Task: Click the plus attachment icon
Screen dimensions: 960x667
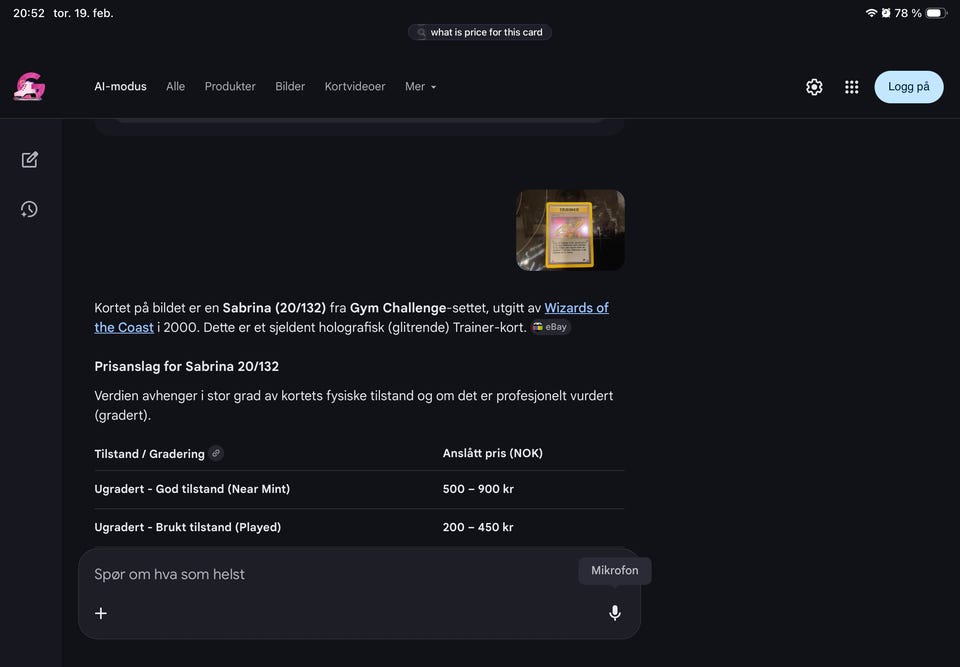Action: coord(101,612)
